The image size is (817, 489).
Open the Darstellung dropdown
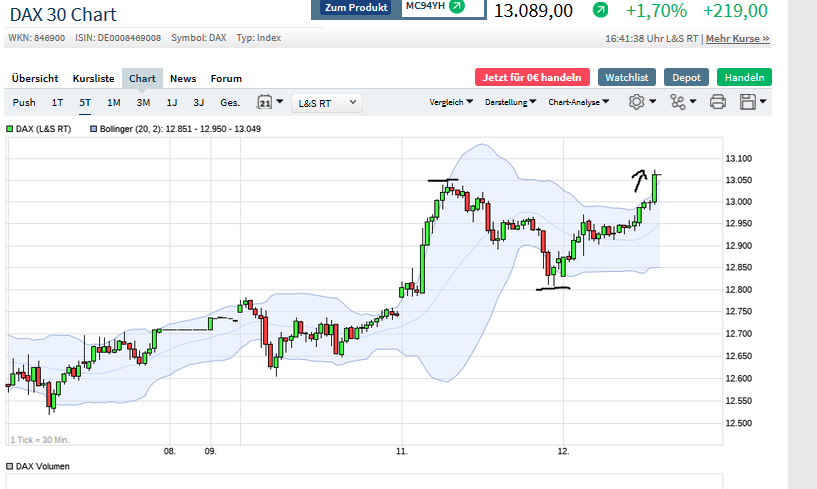pos(510,102)
